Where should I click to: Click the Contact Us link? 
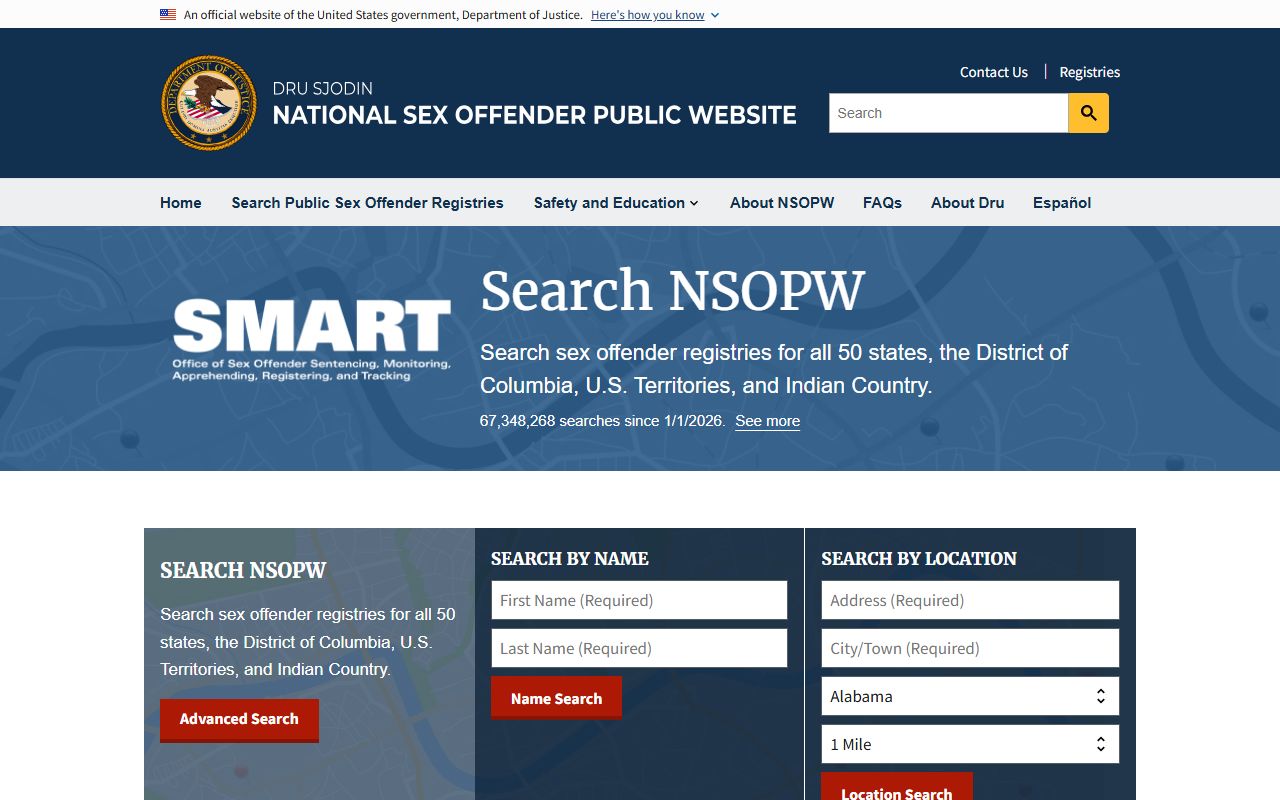point(994,72)
